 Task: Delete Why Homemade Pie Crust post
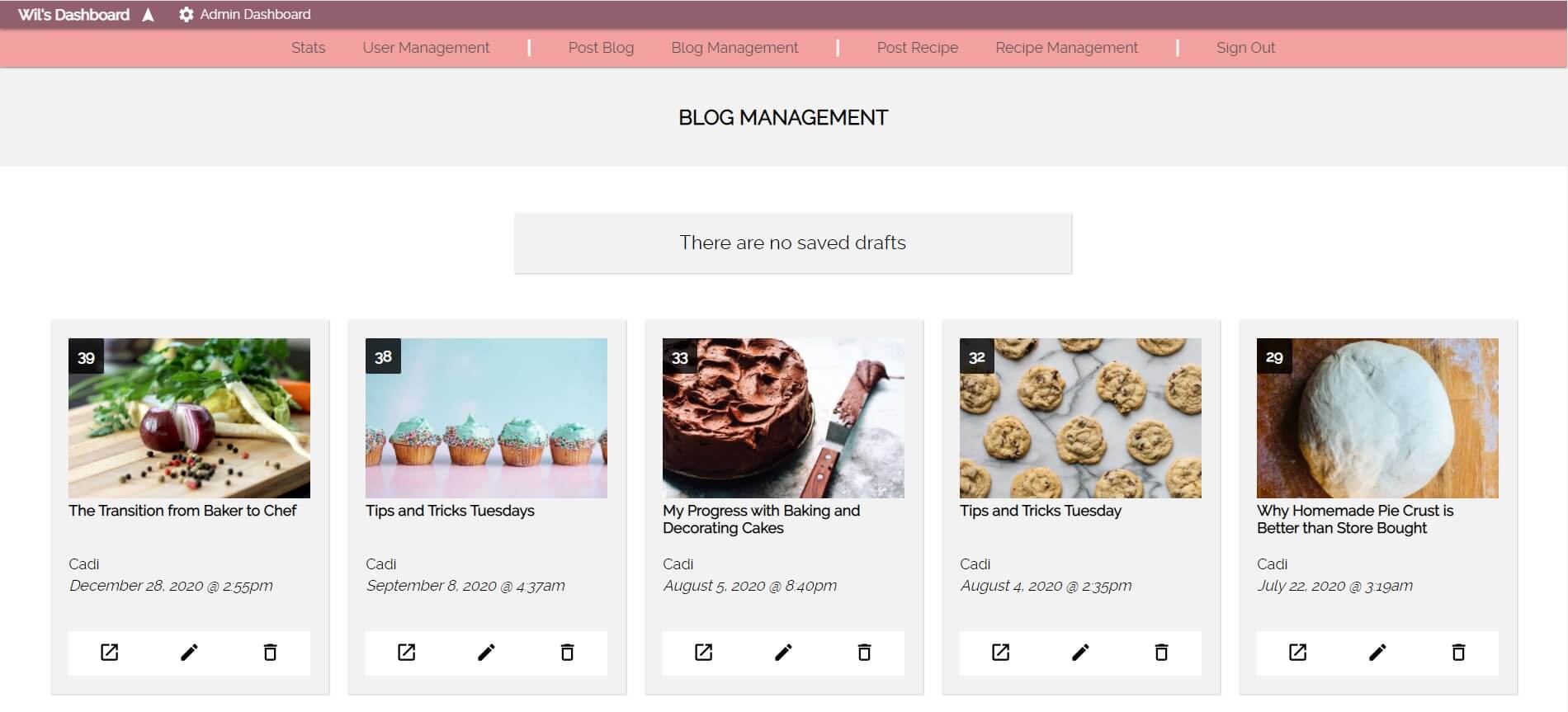(x=1458, y=653)
